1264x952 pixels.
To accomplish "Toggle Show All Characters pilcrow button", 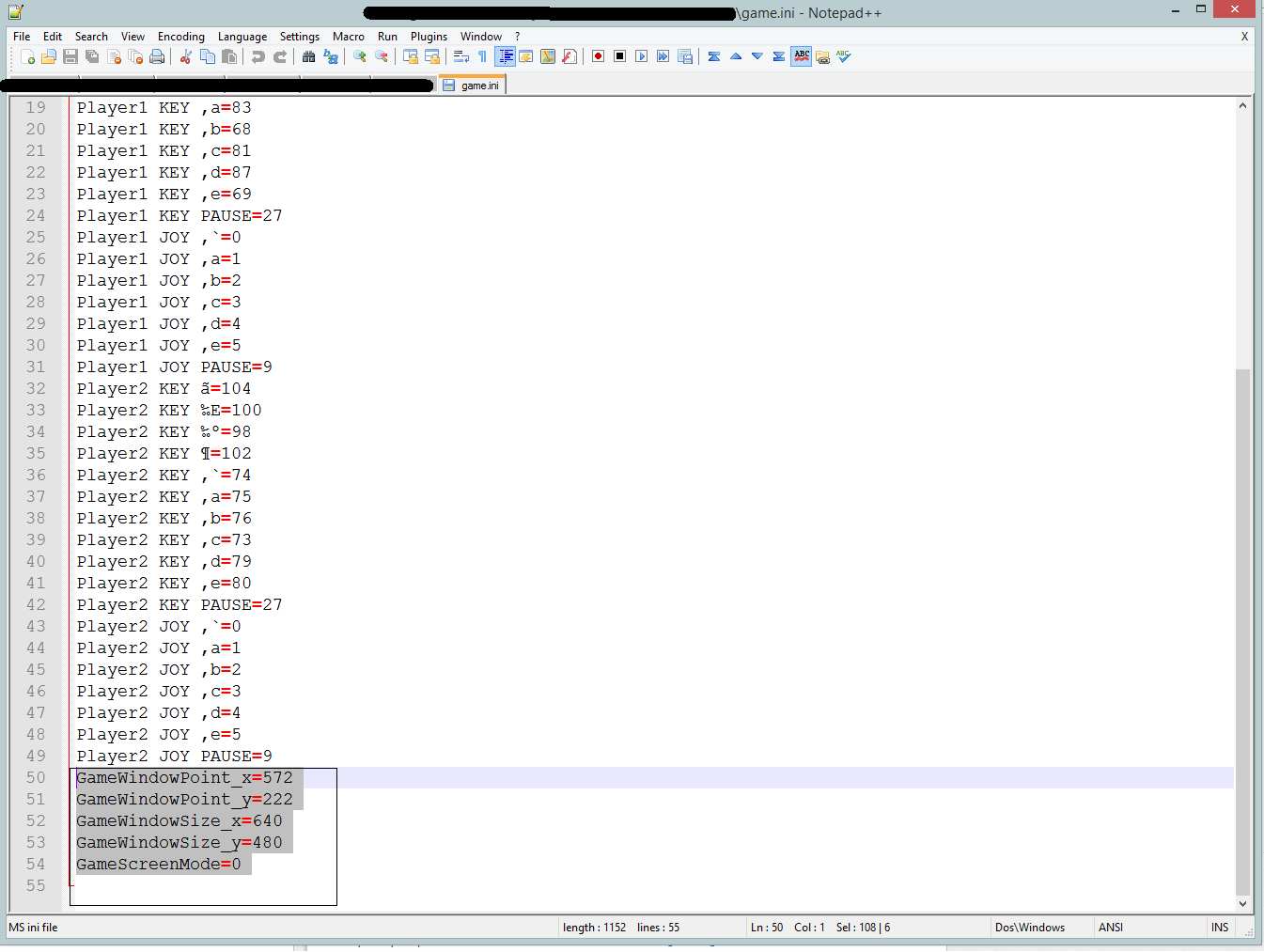I will 483,57.
